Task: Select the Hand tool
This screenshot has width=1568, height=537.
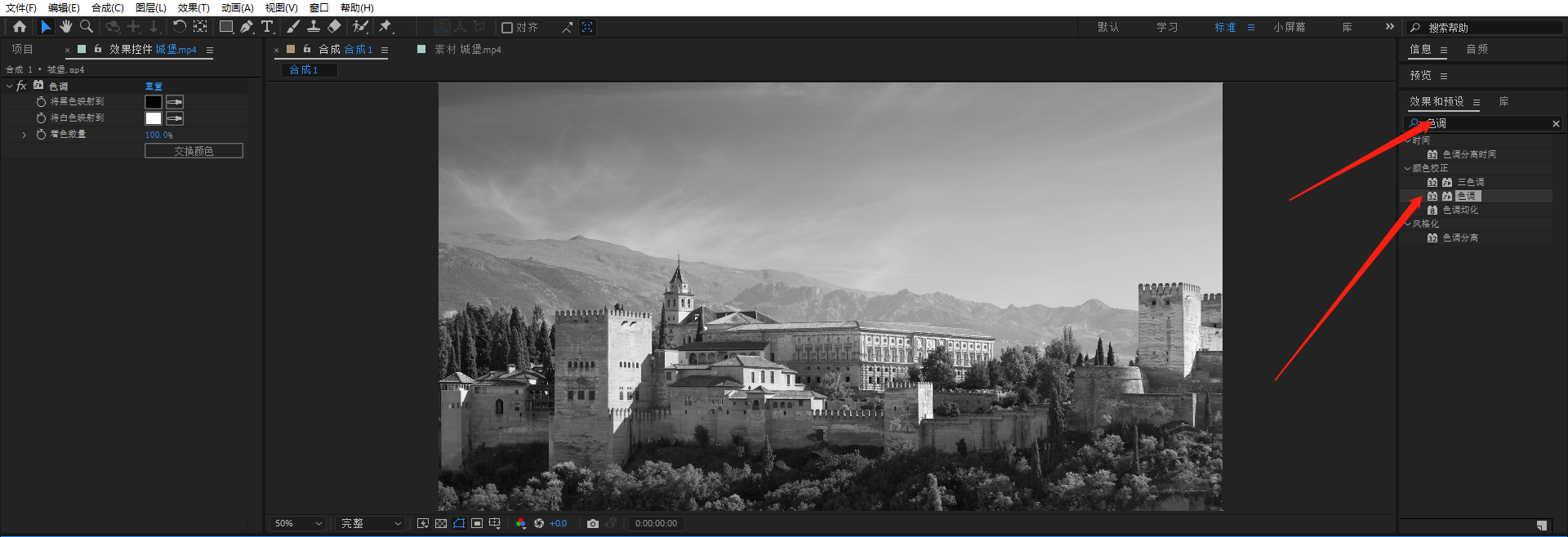Action: [x=66, y=27]
